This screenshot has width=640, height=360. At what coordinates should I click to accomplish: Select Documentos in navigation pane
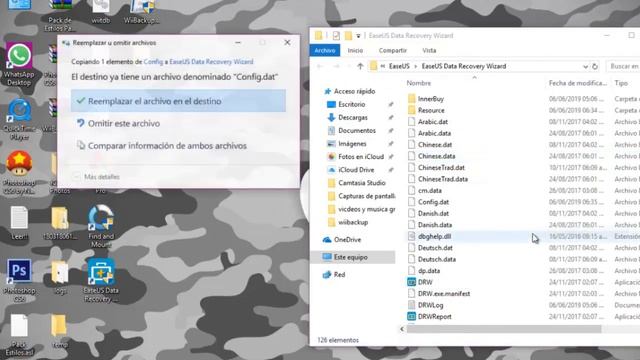[357, 131]
